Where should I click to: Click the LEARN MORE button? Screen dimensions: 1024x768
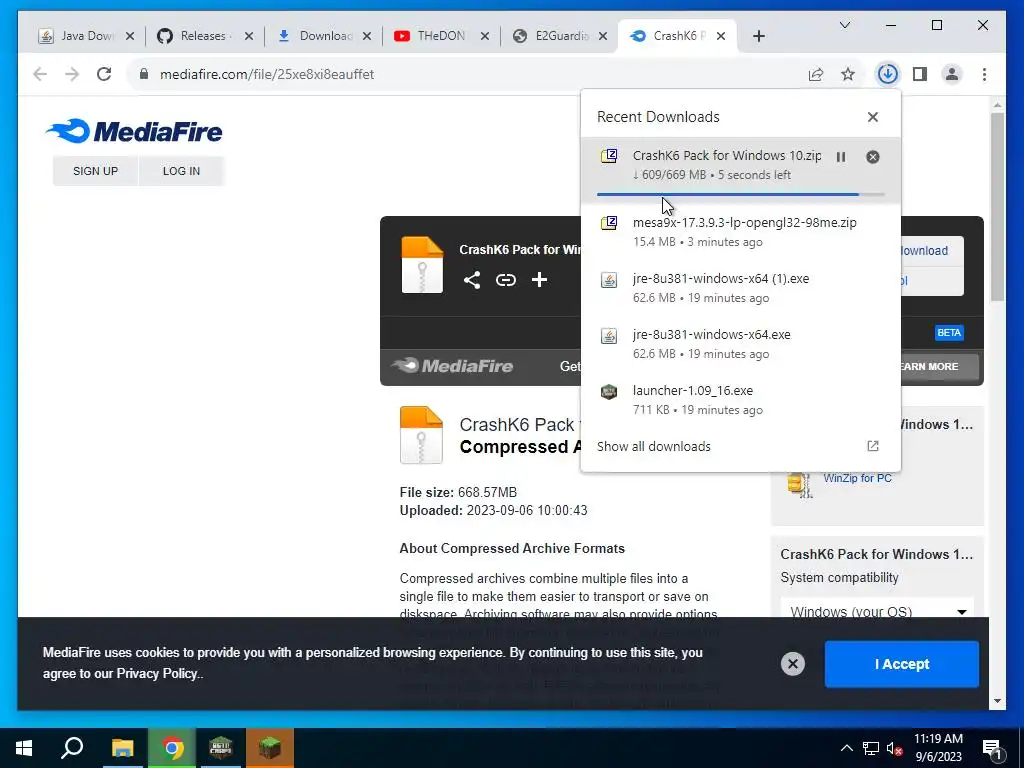point(938,366)
